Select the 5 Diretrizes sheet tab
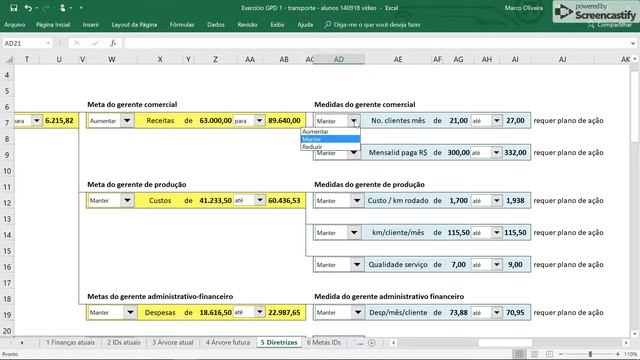 [x=279, y=342]
